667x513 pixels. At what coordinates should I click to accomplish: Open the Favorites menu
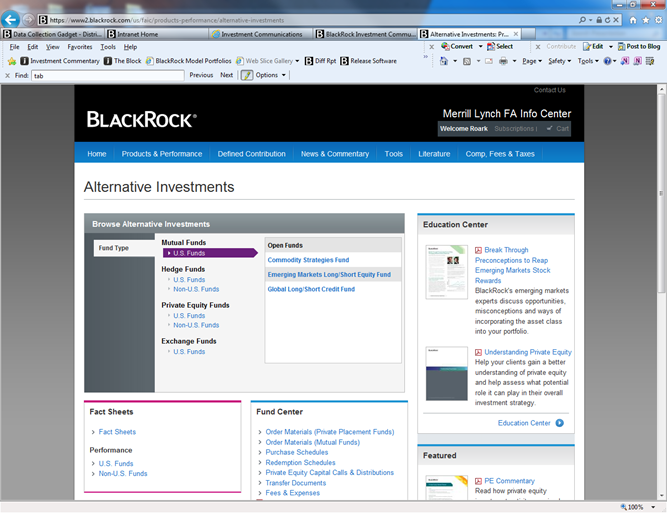coord(80,47)
